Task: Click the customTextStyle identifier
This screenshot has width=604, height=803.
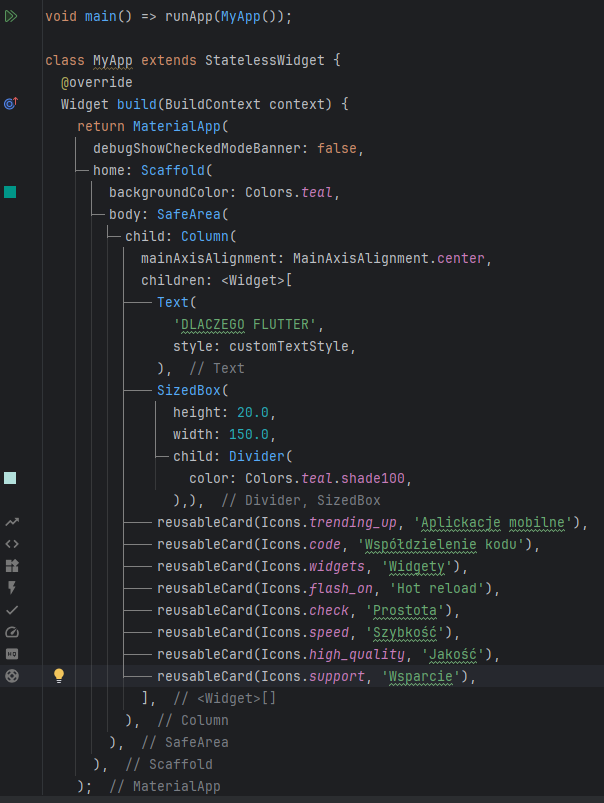Action: (292, 346)
